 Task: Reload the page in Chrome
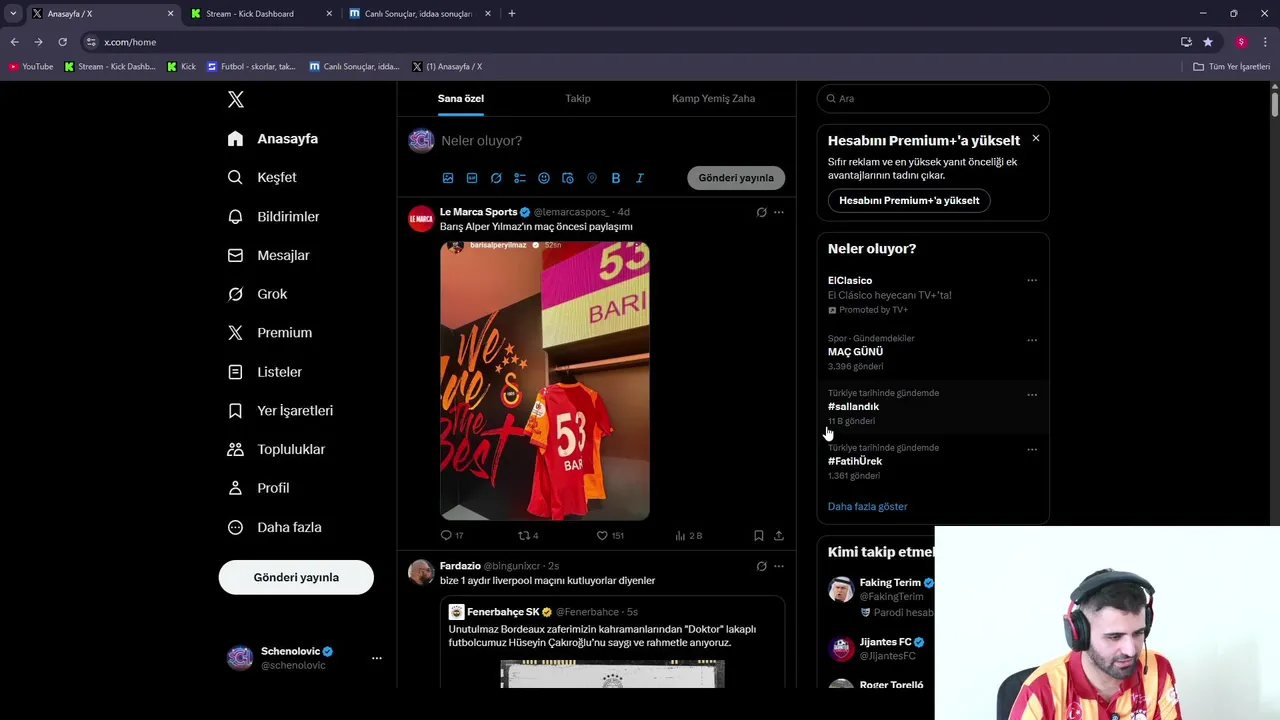tap(62, 42)
